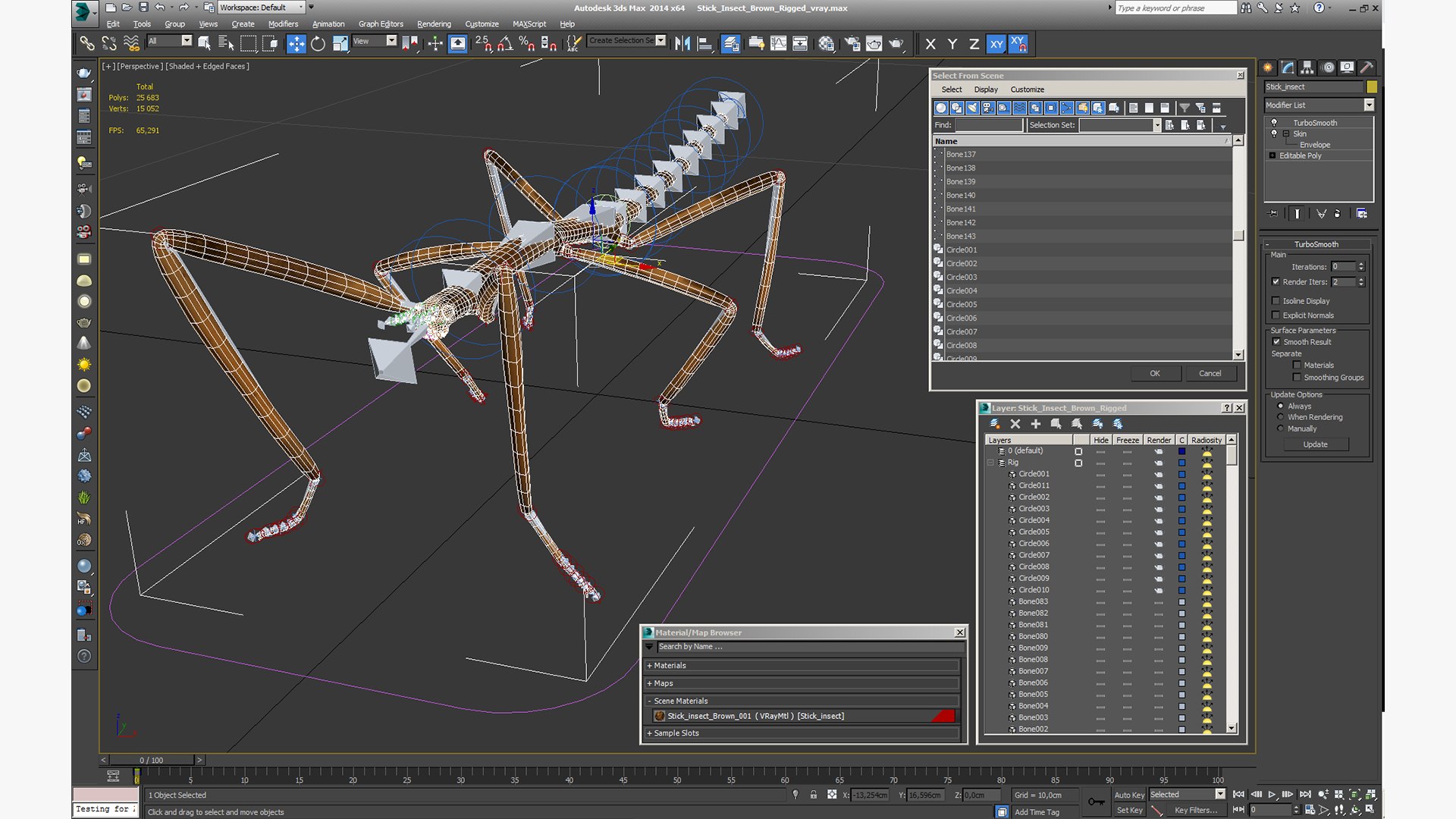Click the yellow Stick_insect object color swatch
Viewport: 1456px width, 819px height.
coord(1372,86)
